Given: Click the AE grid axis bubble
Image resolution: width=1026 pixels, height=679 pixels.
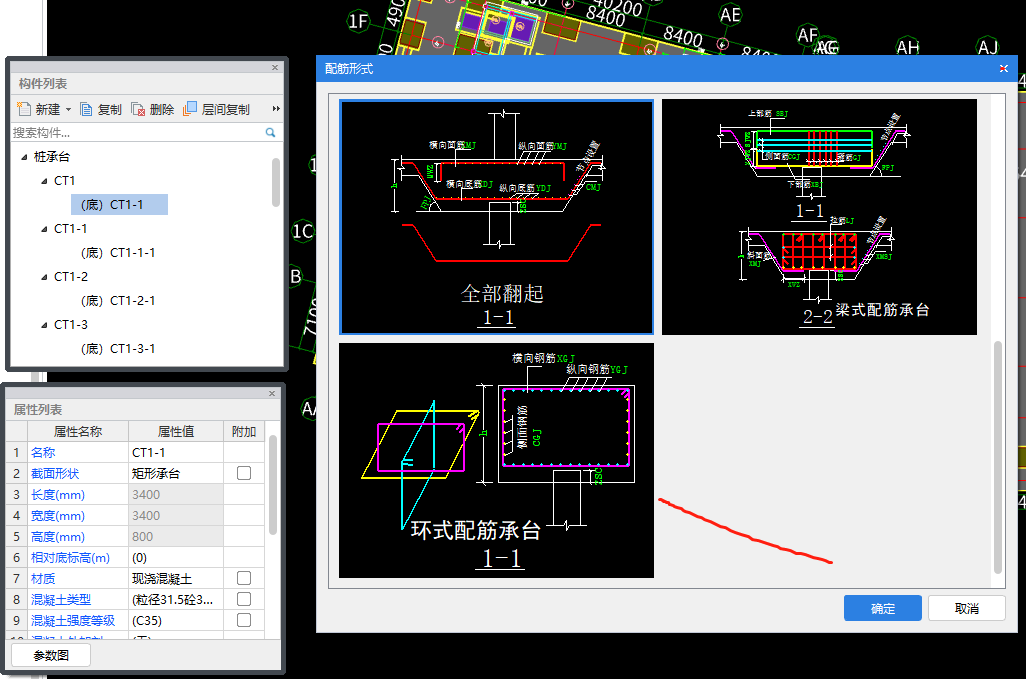Looking at the screenshot, I should pos(730,15).
